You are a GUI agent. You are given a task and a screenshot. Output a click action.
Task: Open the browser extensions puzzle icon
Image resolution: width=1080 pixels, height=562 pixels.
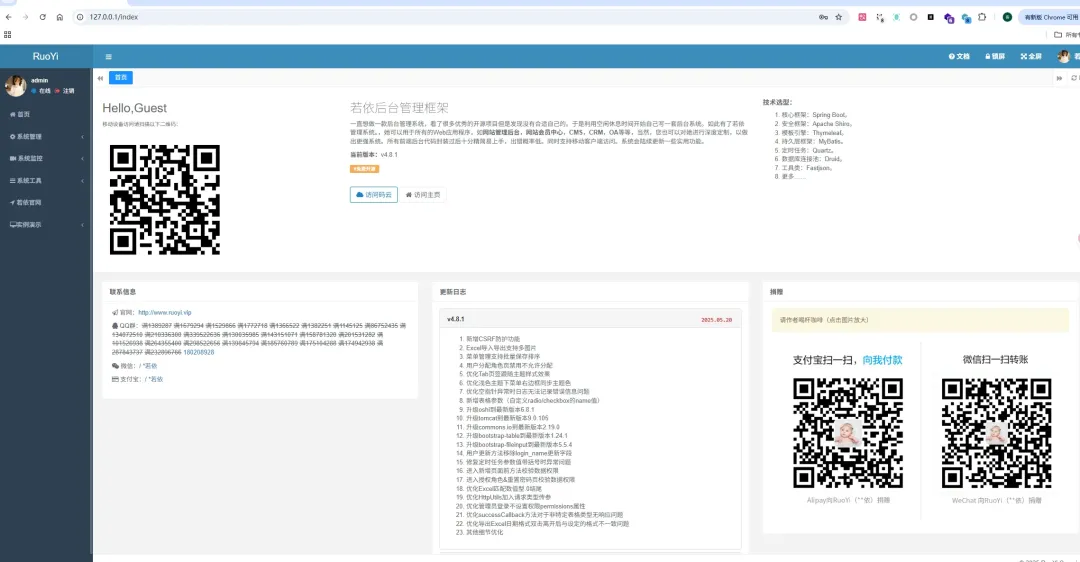[982, 17]
